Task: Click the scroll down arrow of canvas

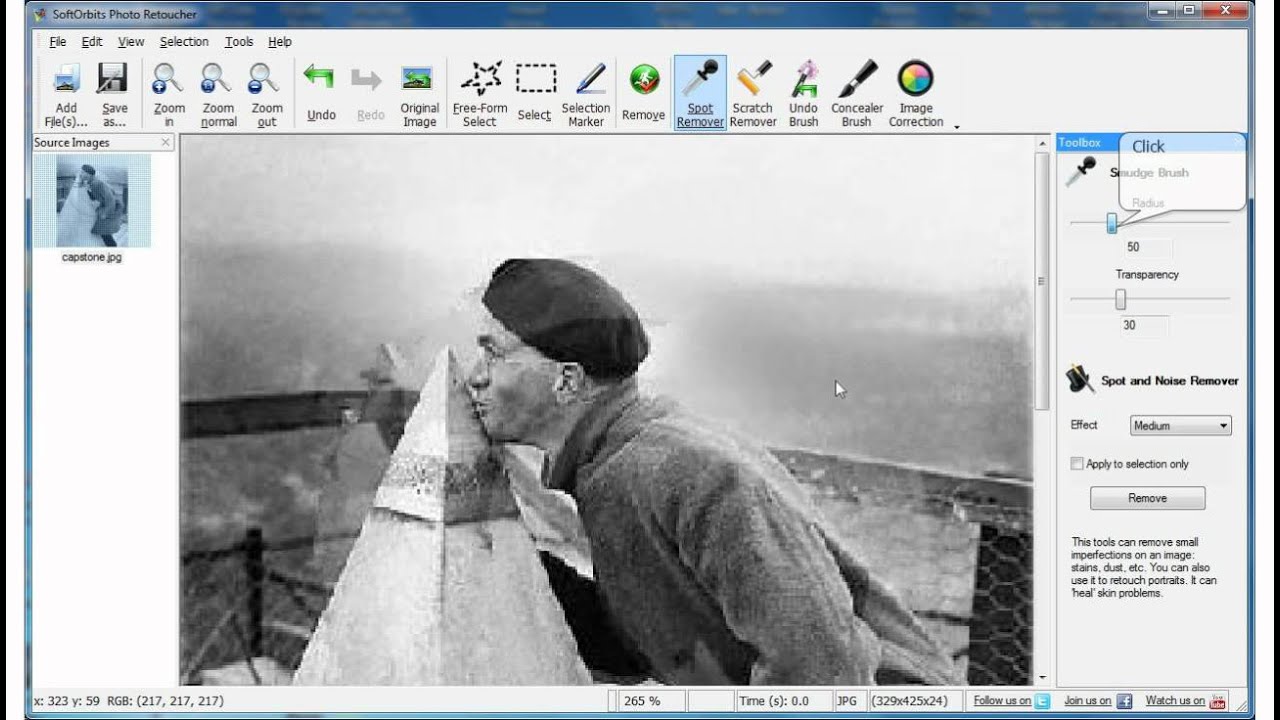Action: (1043, 677)
